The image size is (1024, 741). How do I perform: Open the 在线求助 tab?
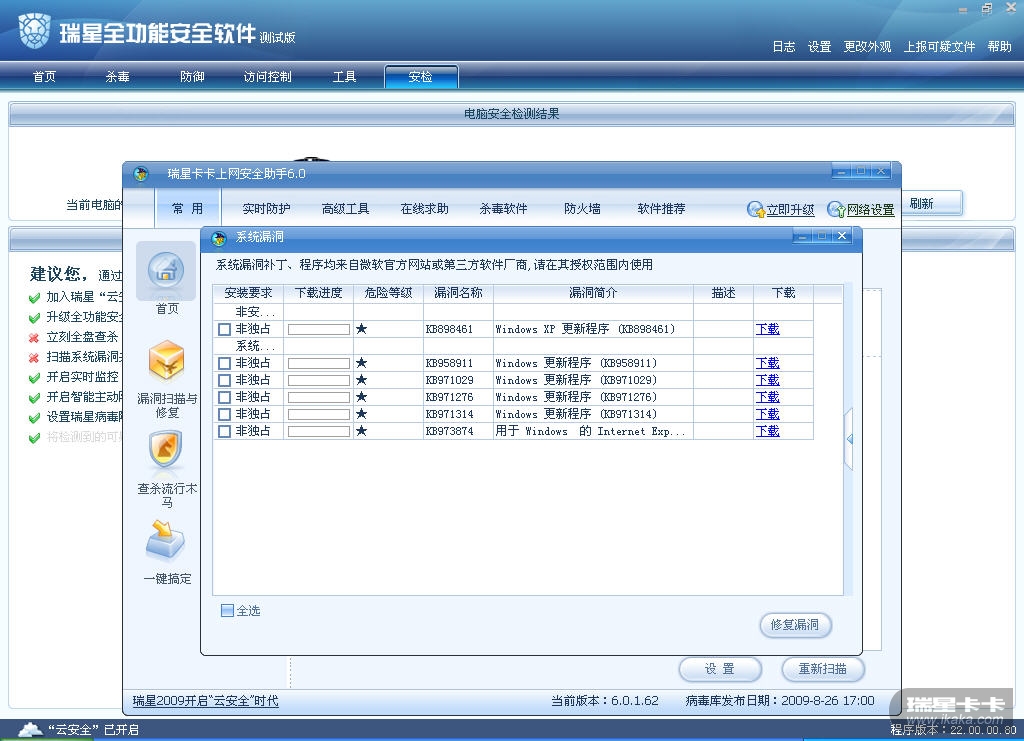(x=424, y=208)
